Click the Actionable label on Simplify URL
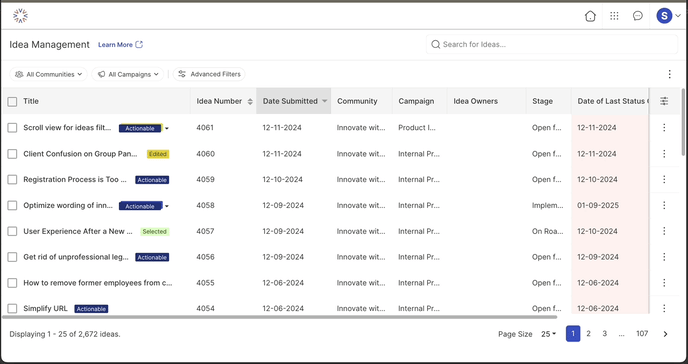 pyautogui.click(x=91, y=309)
